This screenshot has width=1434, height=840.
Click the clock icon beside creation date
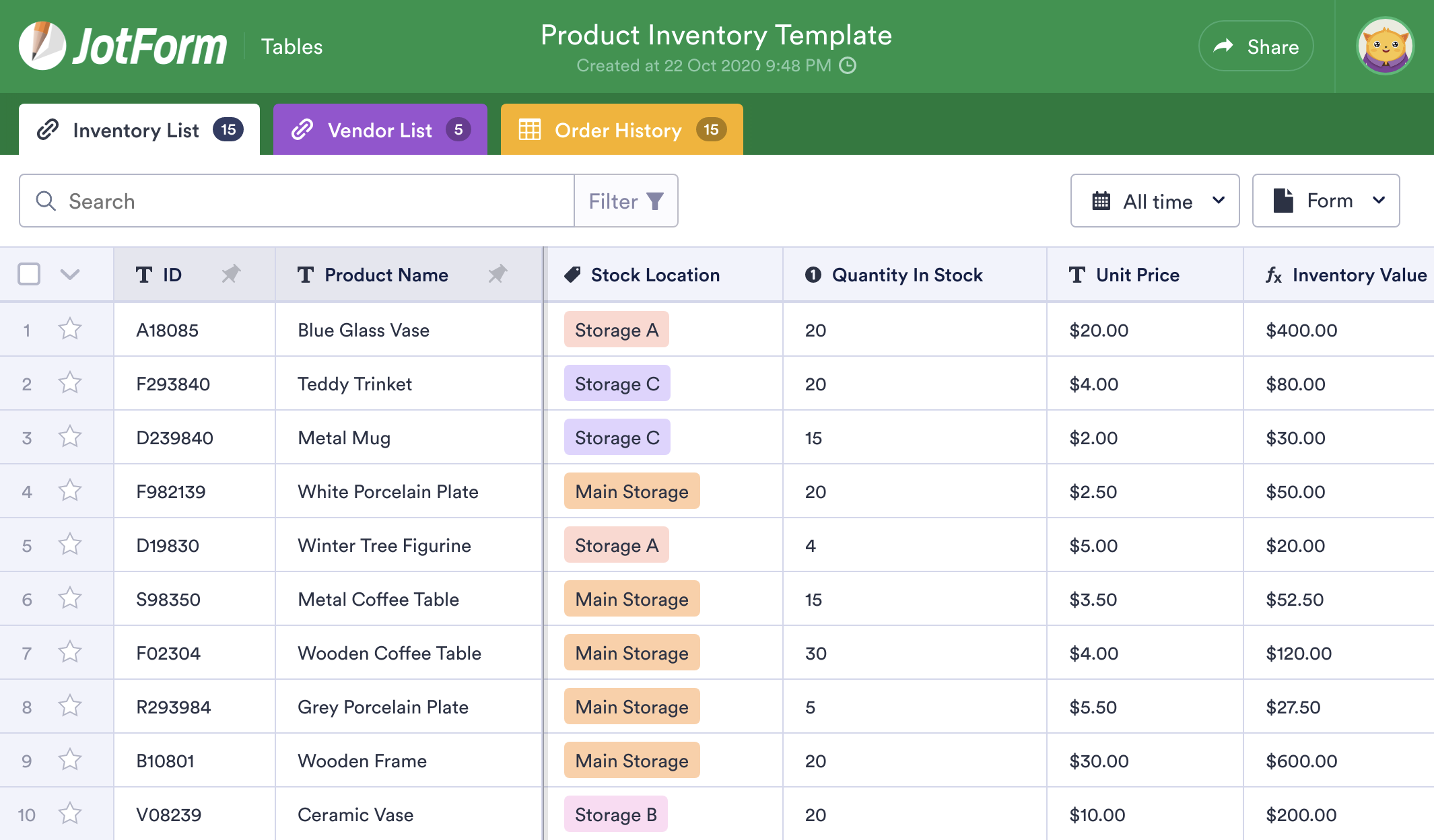pyautogui.click(x=848, y=65)
